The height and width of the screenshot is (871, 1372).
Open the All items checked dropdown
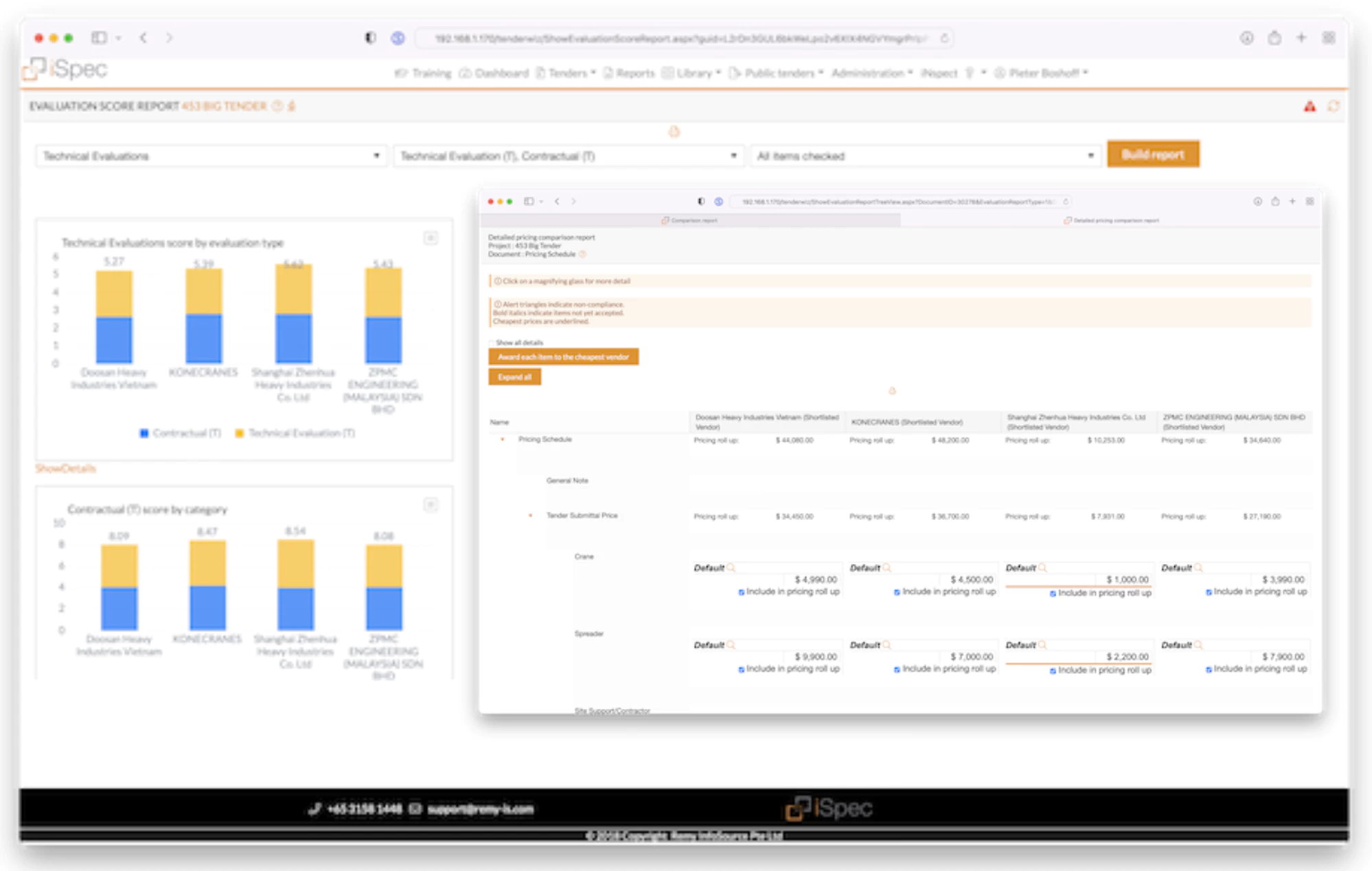[x=926, y=156]
